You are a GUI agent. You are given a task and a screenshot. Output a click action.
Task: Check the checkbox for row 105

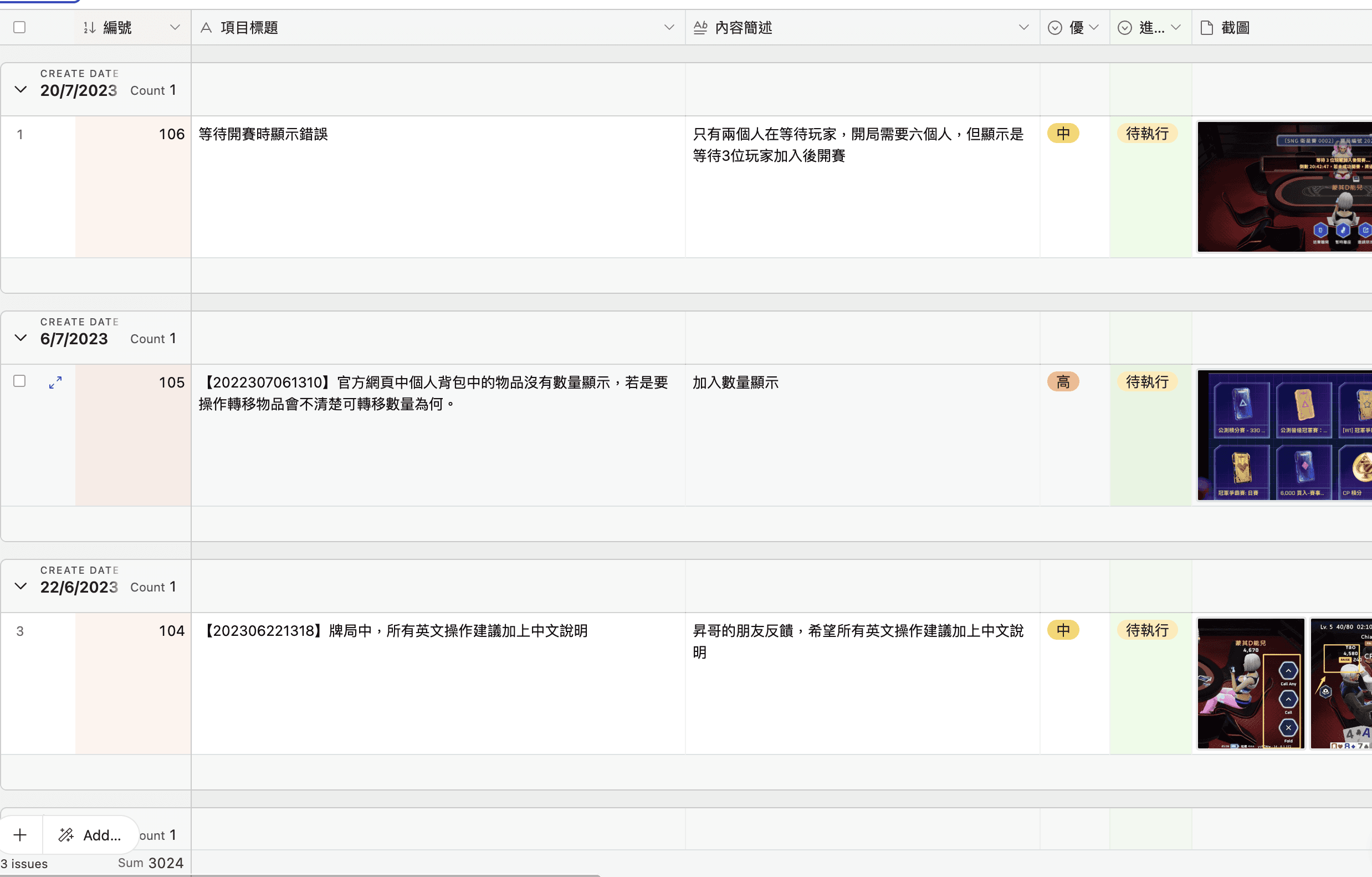[x=19, y=381]
